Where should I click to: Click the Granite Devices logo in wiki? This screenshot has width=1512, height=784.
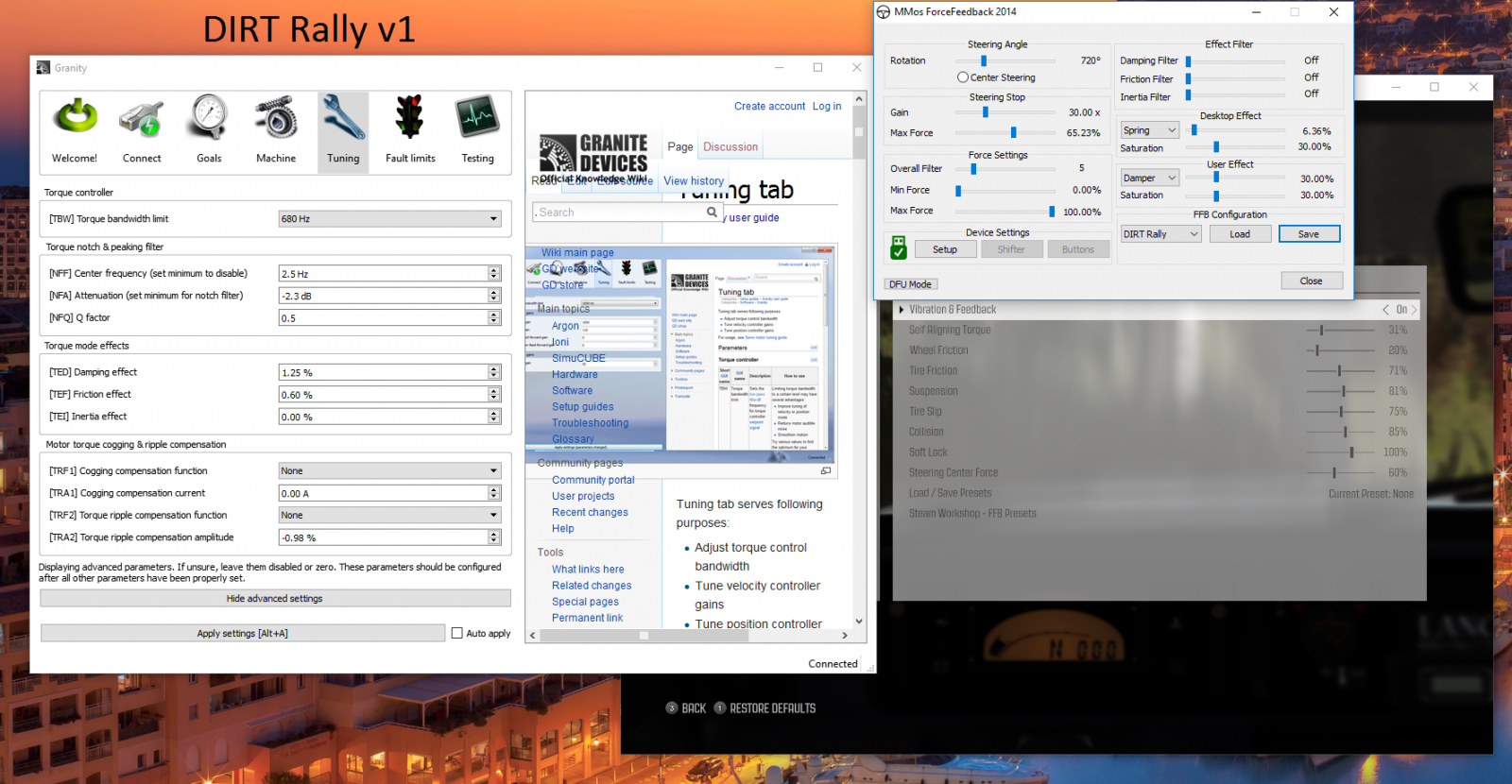click(593, 157)
